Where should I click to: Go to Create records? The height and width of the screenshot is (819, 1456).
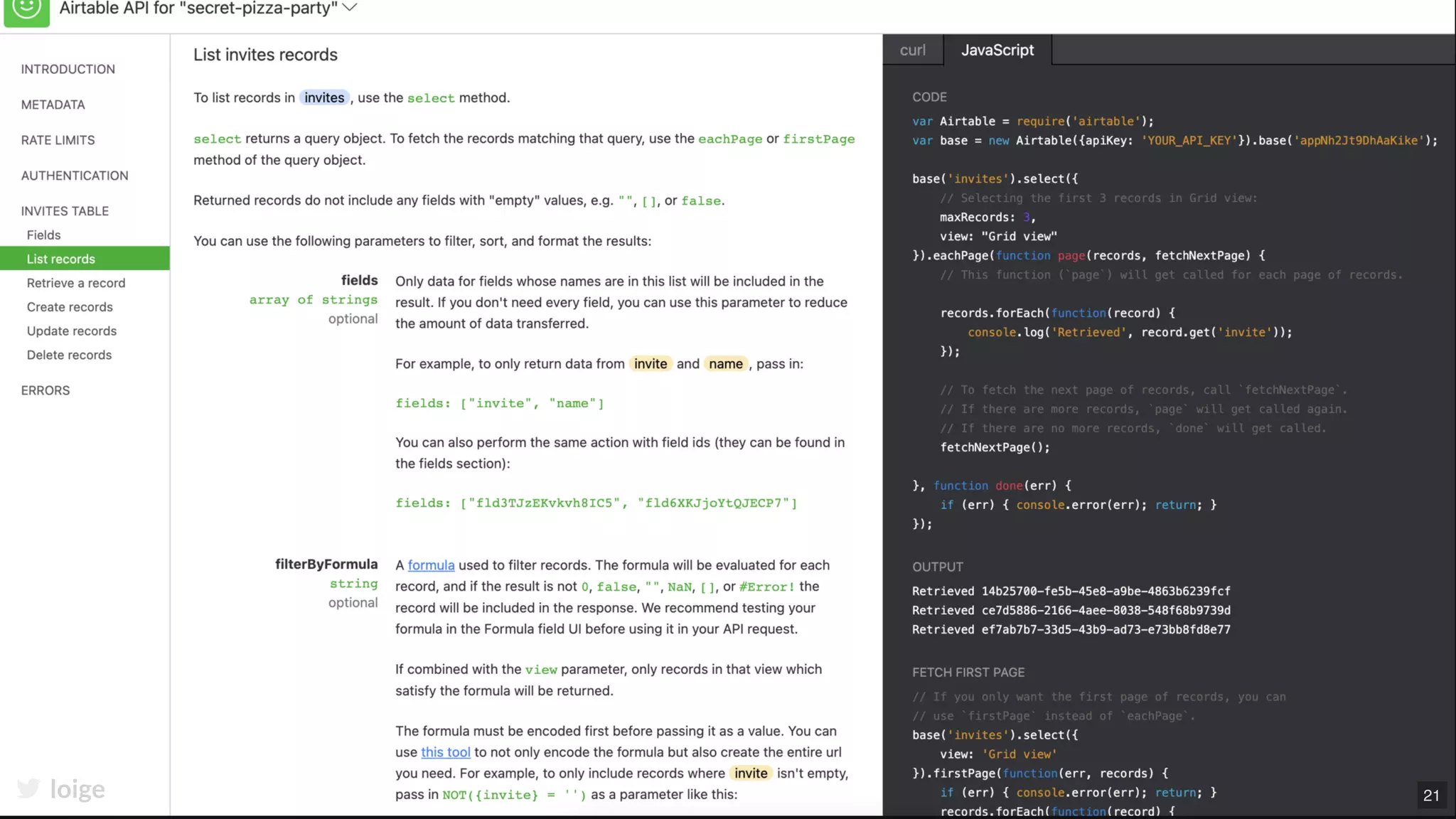(x=70, y=307)
